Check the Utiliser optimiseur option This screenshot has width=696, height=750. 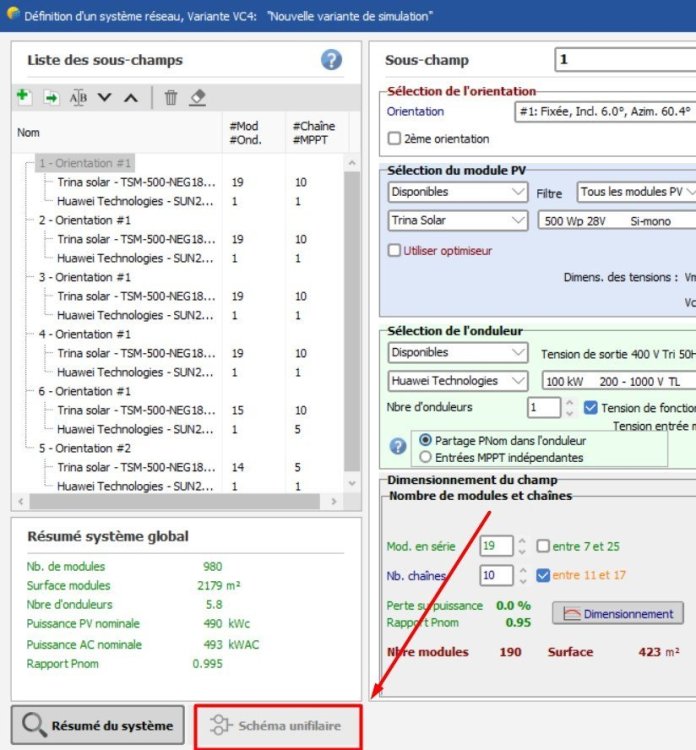[394, 250]
